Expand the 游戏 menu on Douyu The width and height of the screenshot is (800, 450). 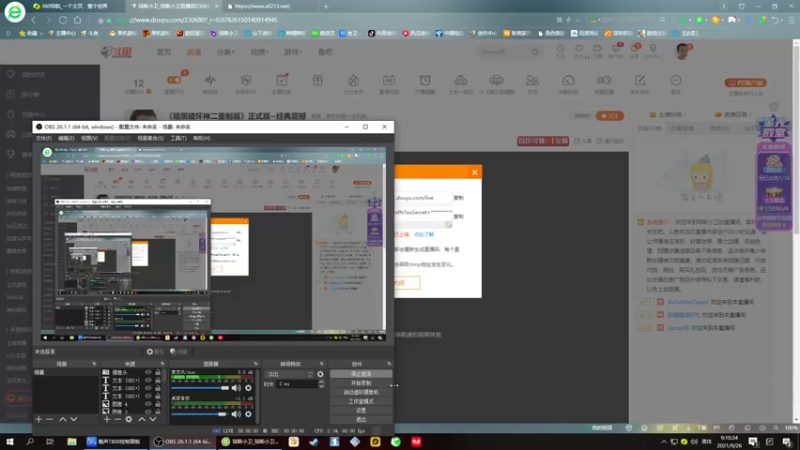(x=293, y=52)
